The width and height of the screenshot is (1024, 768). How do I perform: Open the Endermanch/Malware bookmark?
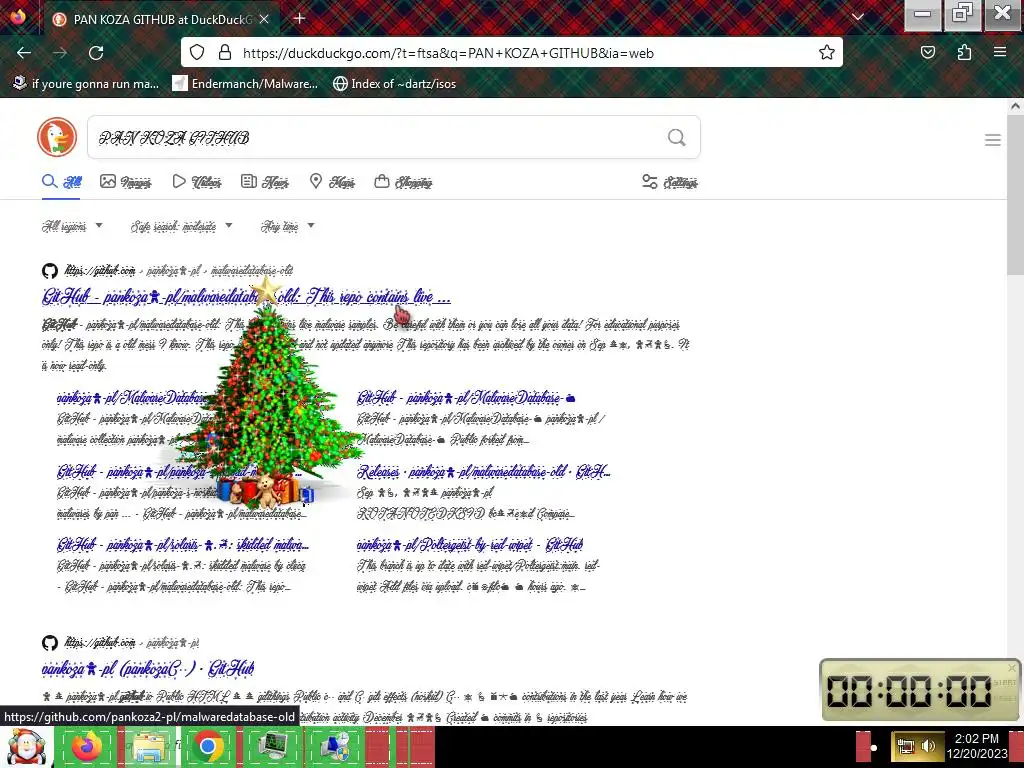tap(246, 84)
